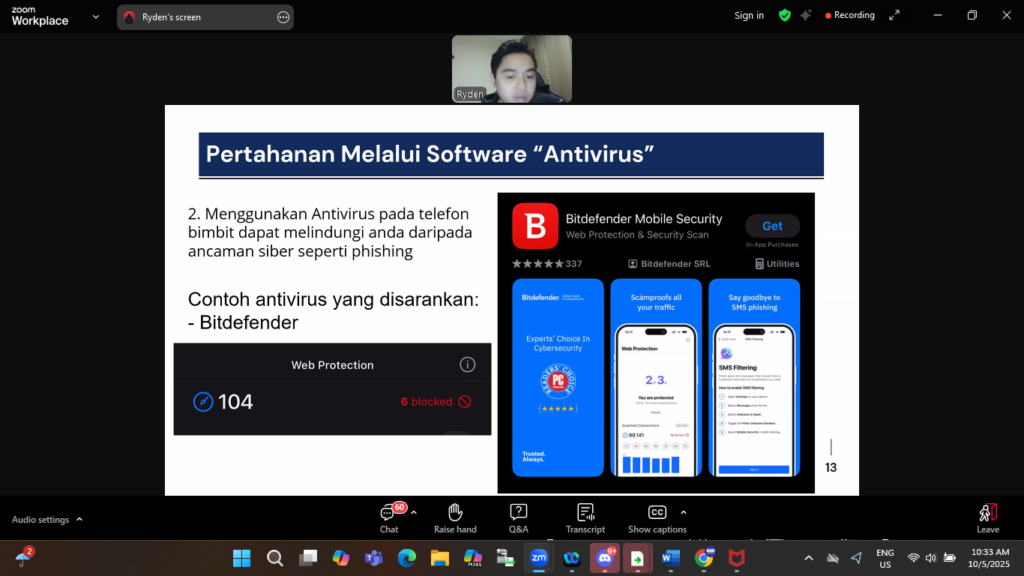Click the Sign in link

(748, 16)
